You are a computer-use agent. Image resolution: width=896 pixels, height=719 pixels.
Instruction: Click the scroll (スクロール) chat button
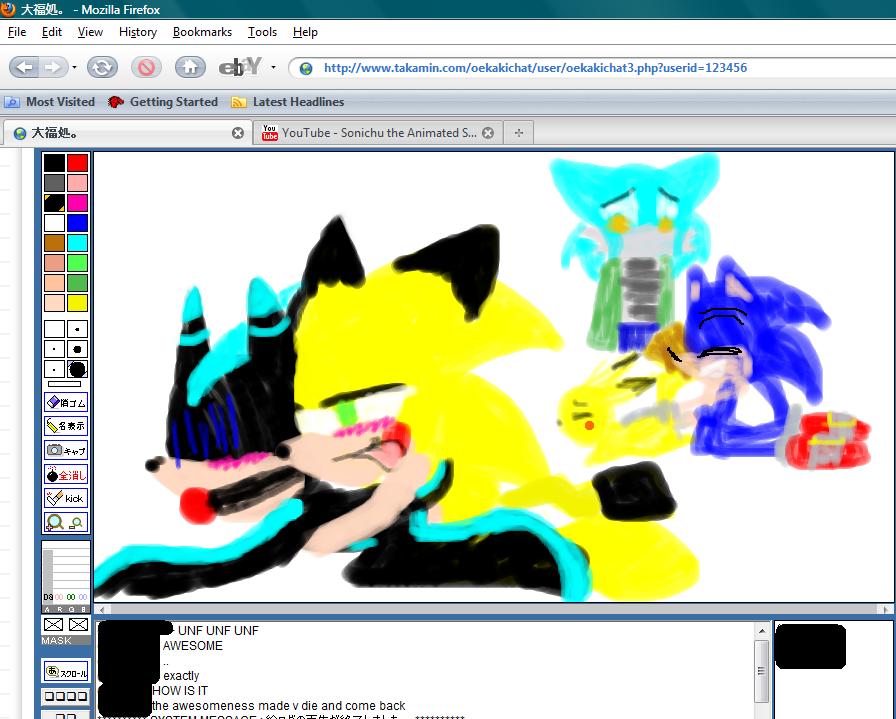pyautogui.click(x=65, y=671)
